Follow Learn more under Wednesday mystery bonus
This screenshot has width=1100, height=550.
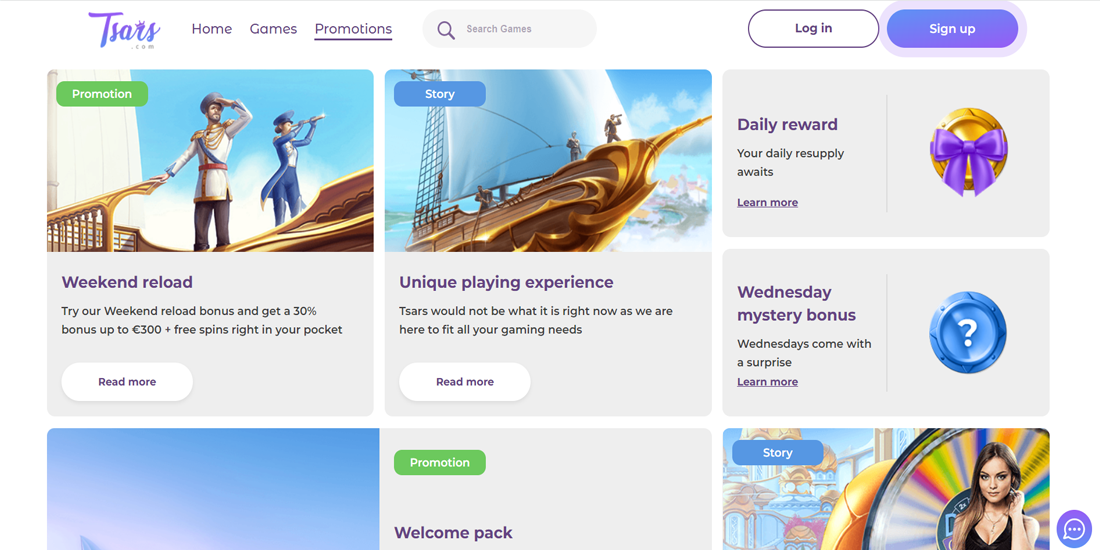coord(767,382)
